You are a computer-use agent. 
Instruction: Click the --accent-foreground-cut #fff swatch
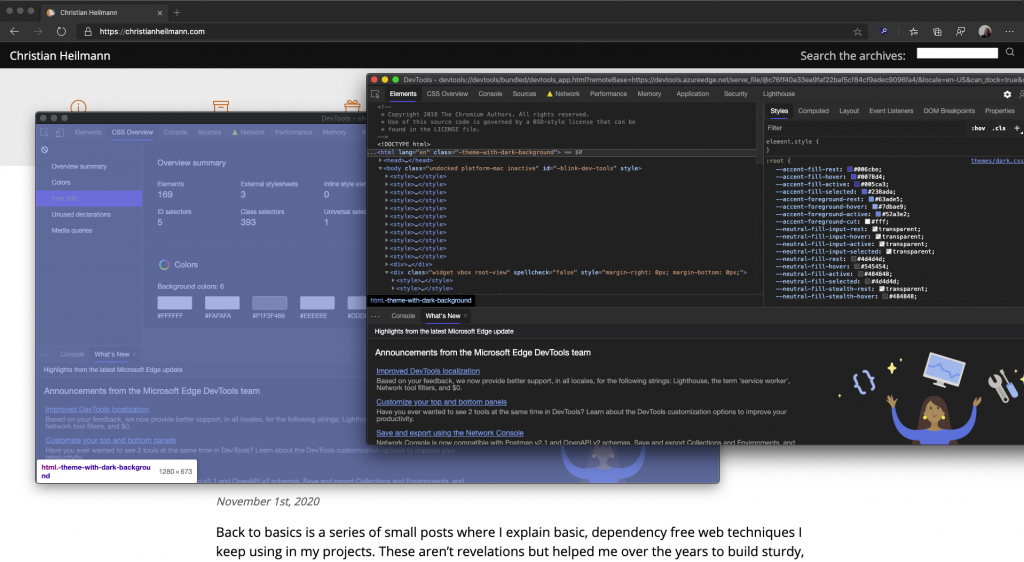pos(868,221)
